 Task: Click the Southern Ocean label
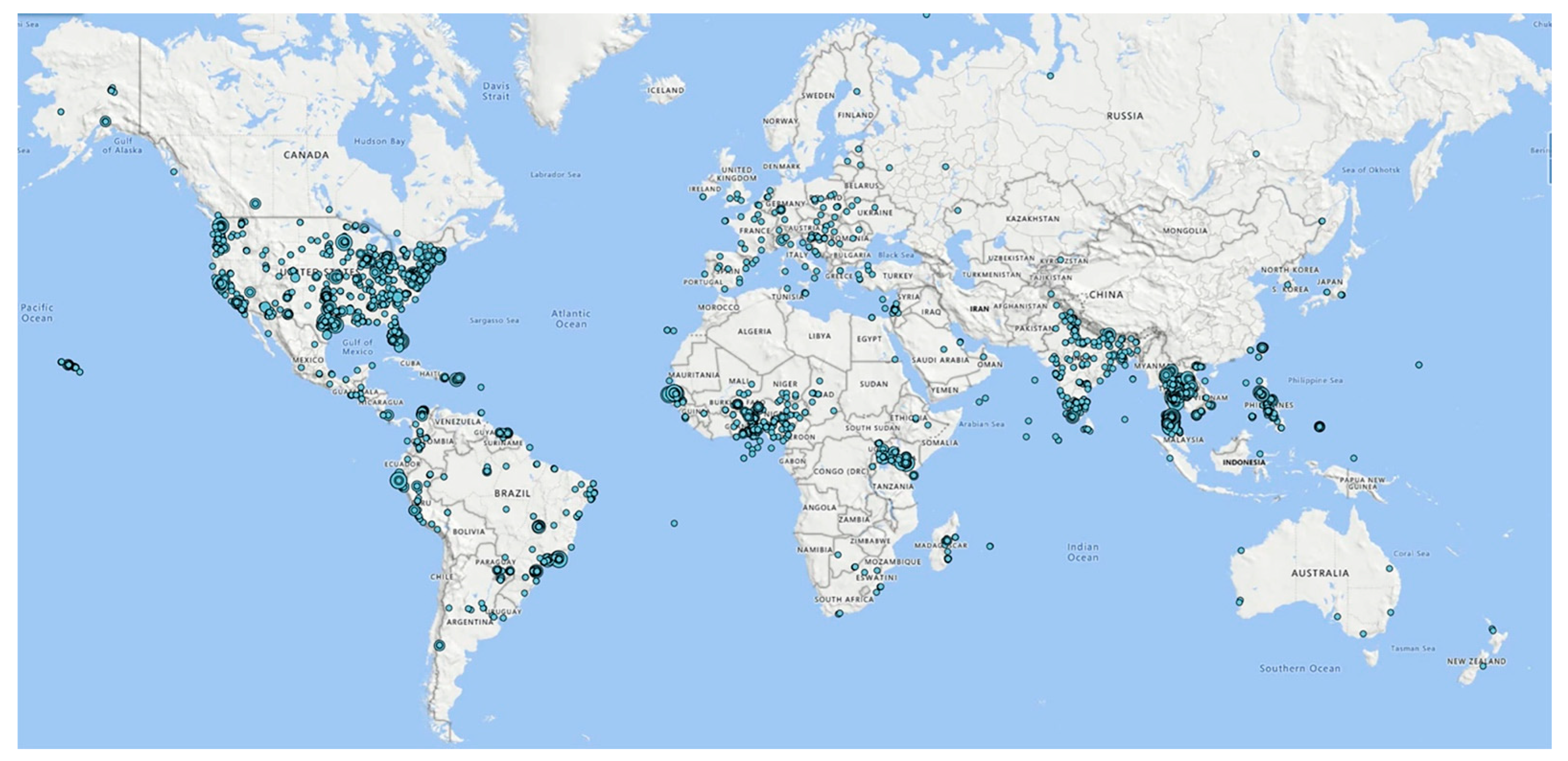1300,669
